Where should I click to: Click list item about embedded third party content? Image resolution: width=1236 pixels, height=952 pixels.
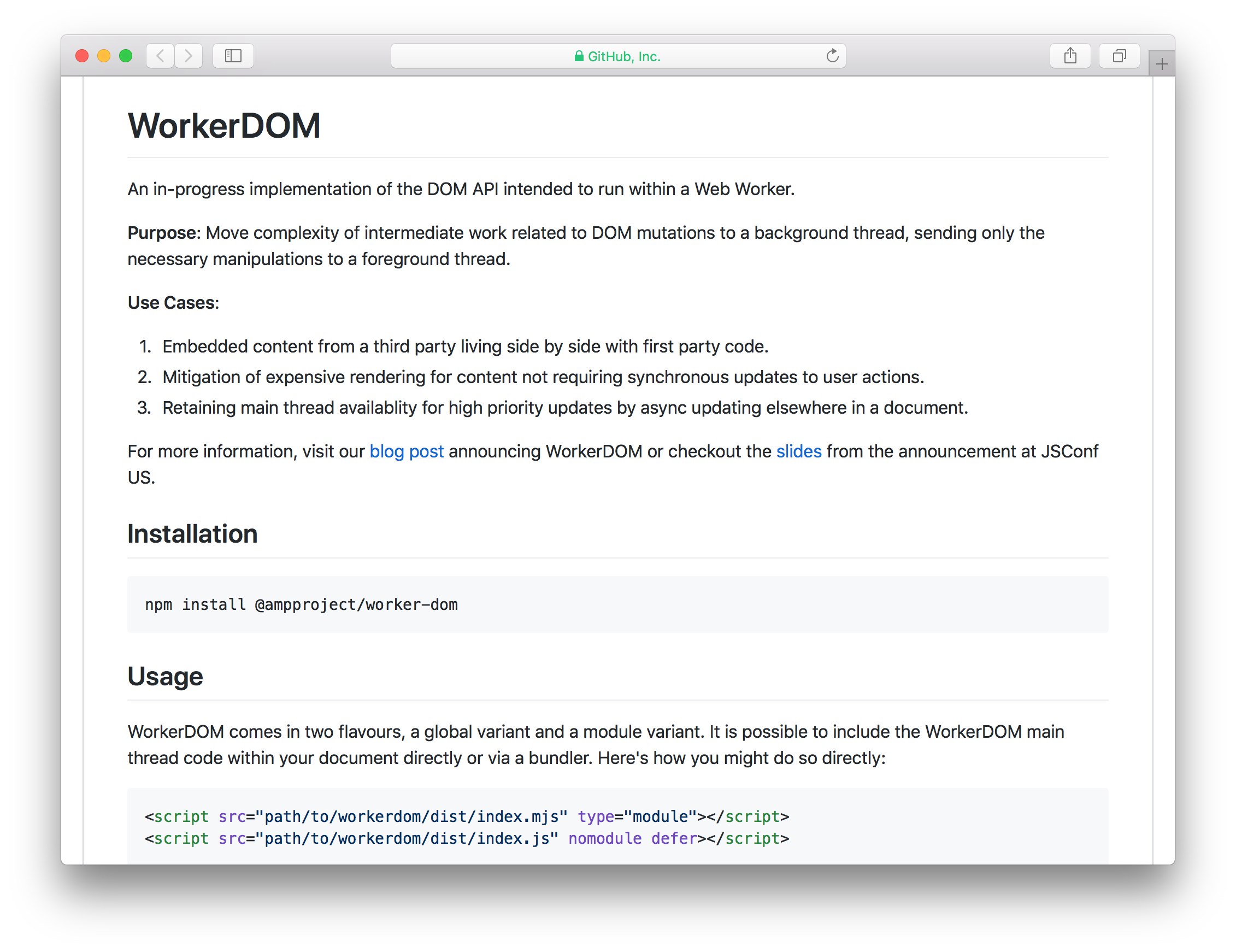click(x=465, y=346)
